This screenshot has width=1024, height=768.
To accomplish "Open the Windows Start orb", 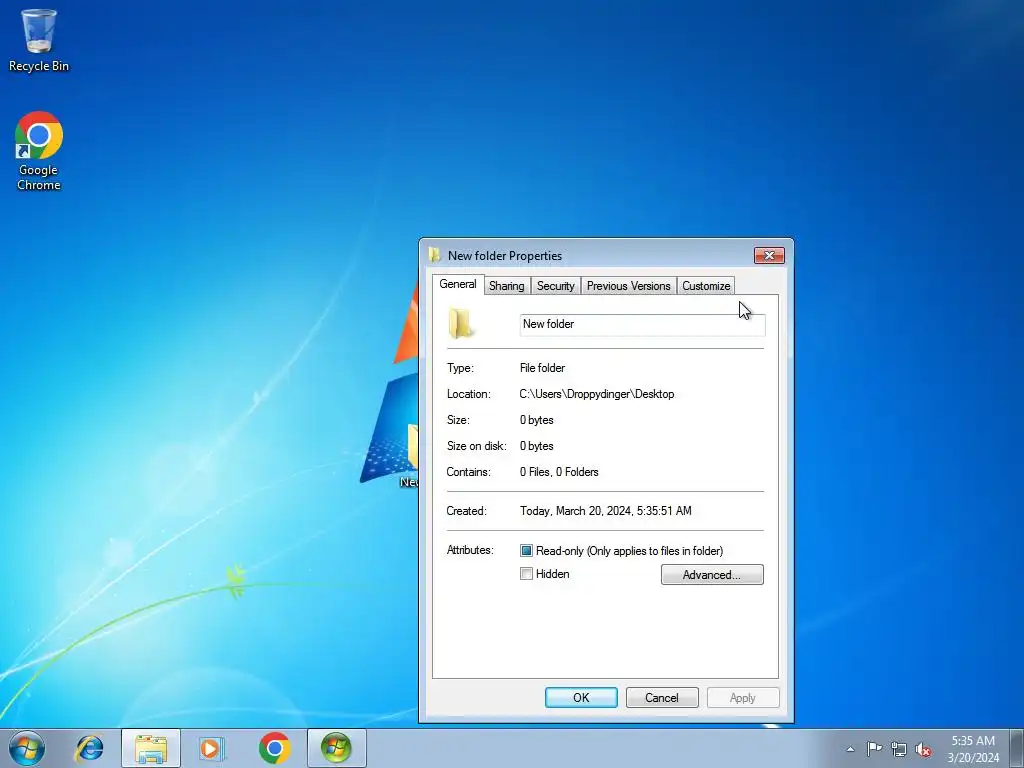I will [x=27, y=748].
